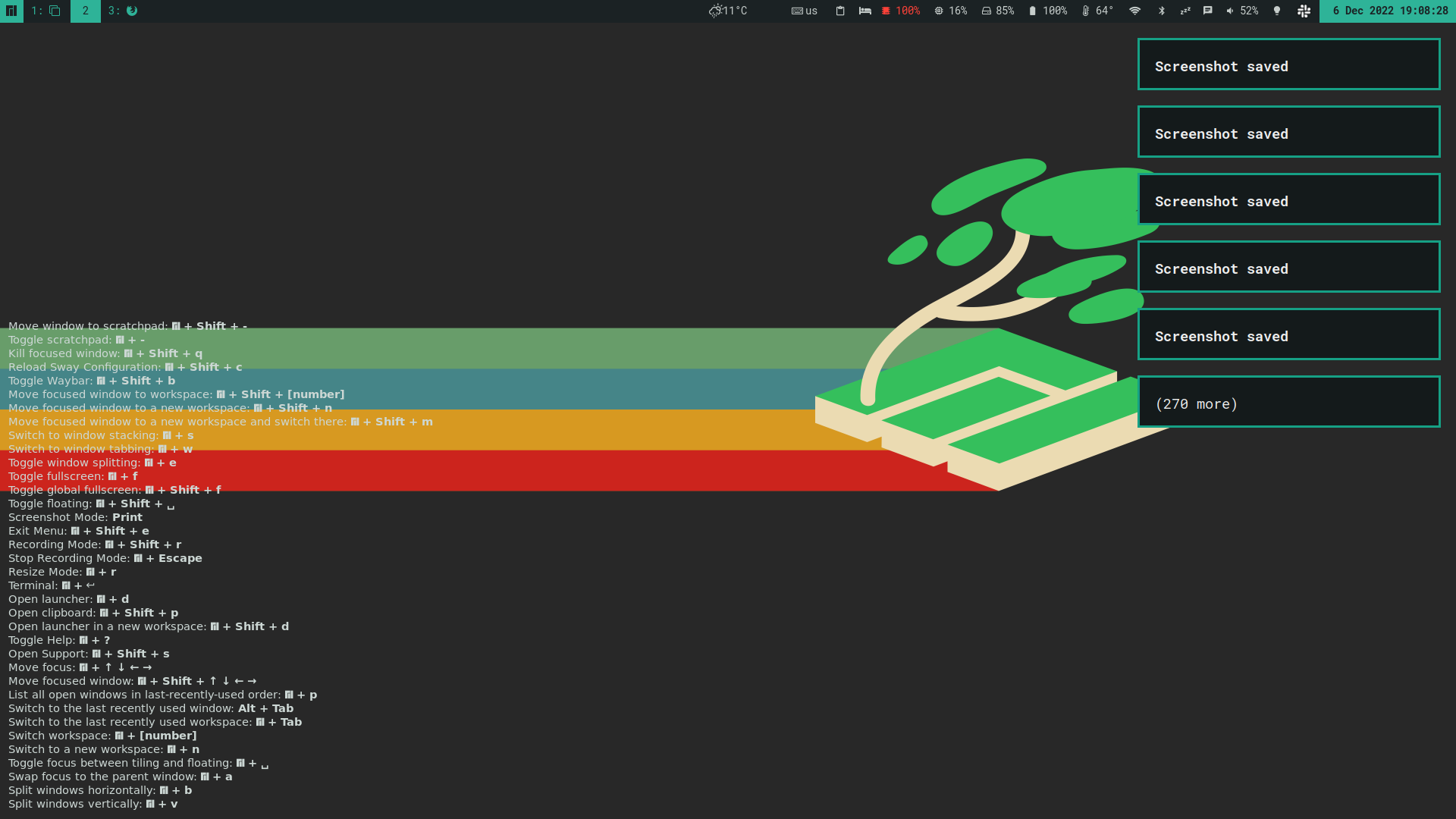Click the temperature 64° indicator
This screenshot has height=819, width=1456.
click(x=1097, y=11)
